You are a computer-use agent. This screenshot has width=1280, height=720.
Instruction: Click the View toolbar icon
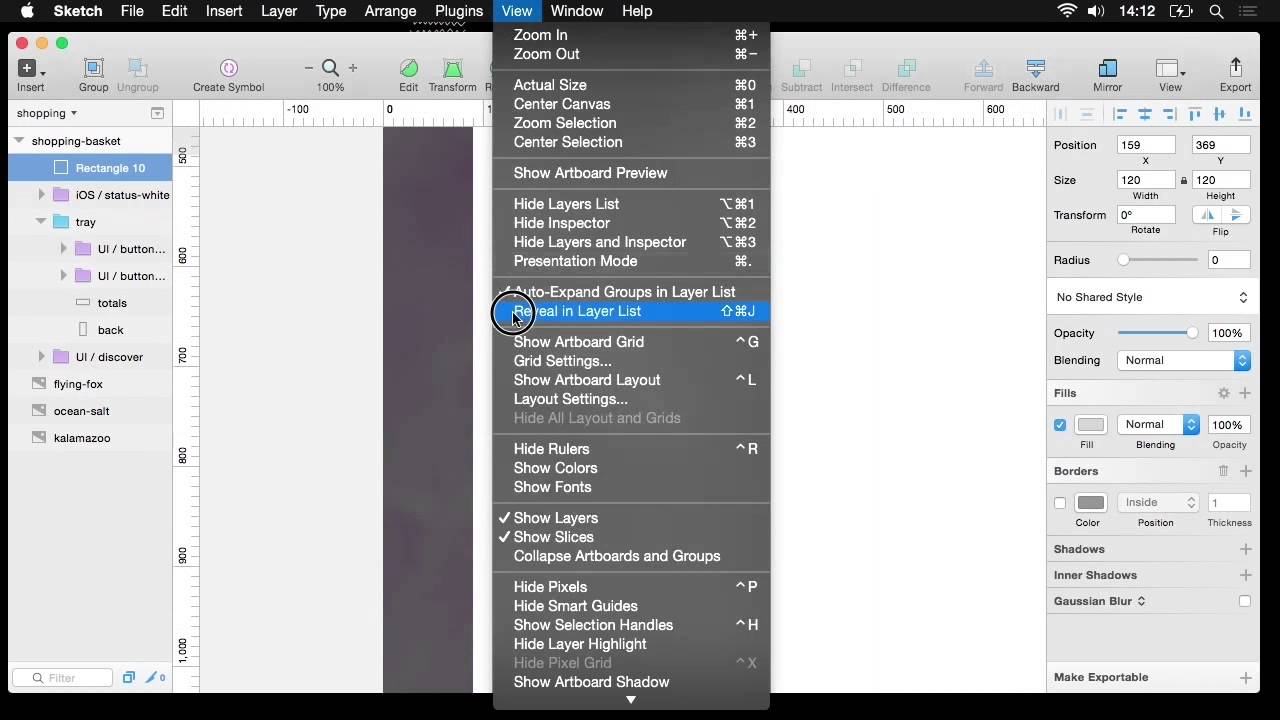(x=1170, y=69)
